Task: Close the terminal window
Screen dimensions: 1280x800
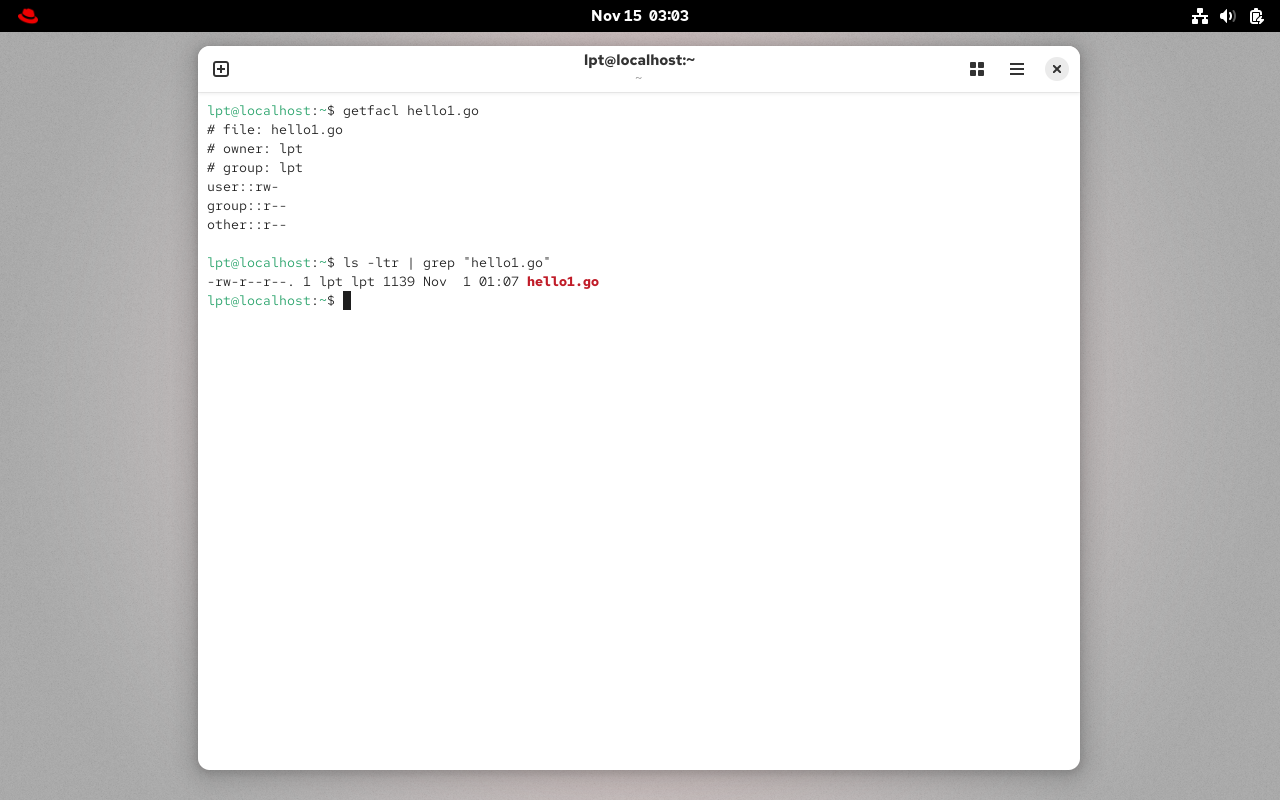Action: pos(1057,69)
